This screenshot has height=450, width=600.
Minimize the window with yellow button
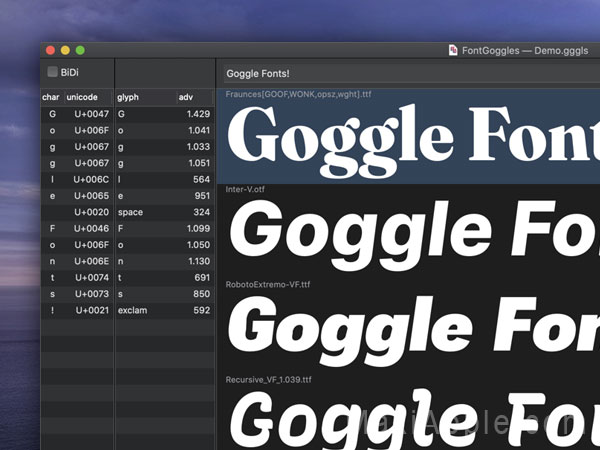(x=65, y=50)
